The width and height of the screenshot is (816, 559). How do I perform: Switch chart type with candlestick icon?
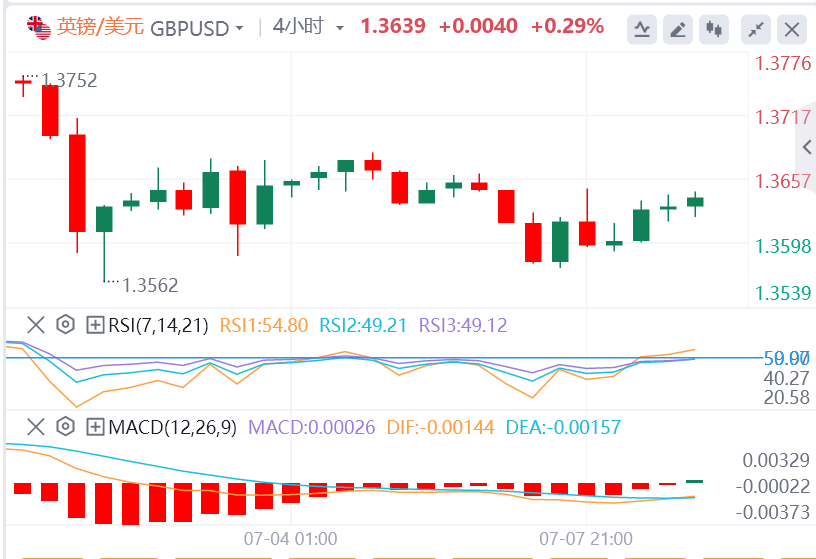click(714, 29)
